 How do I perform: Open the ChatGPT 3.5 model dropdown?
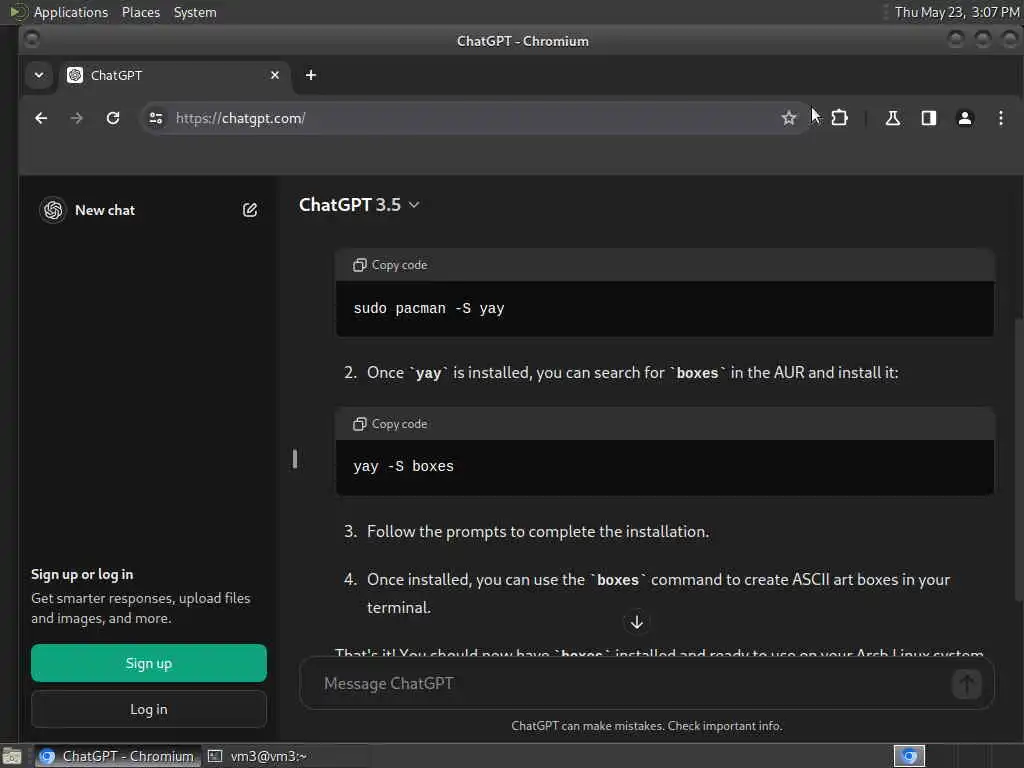[359, 205]
